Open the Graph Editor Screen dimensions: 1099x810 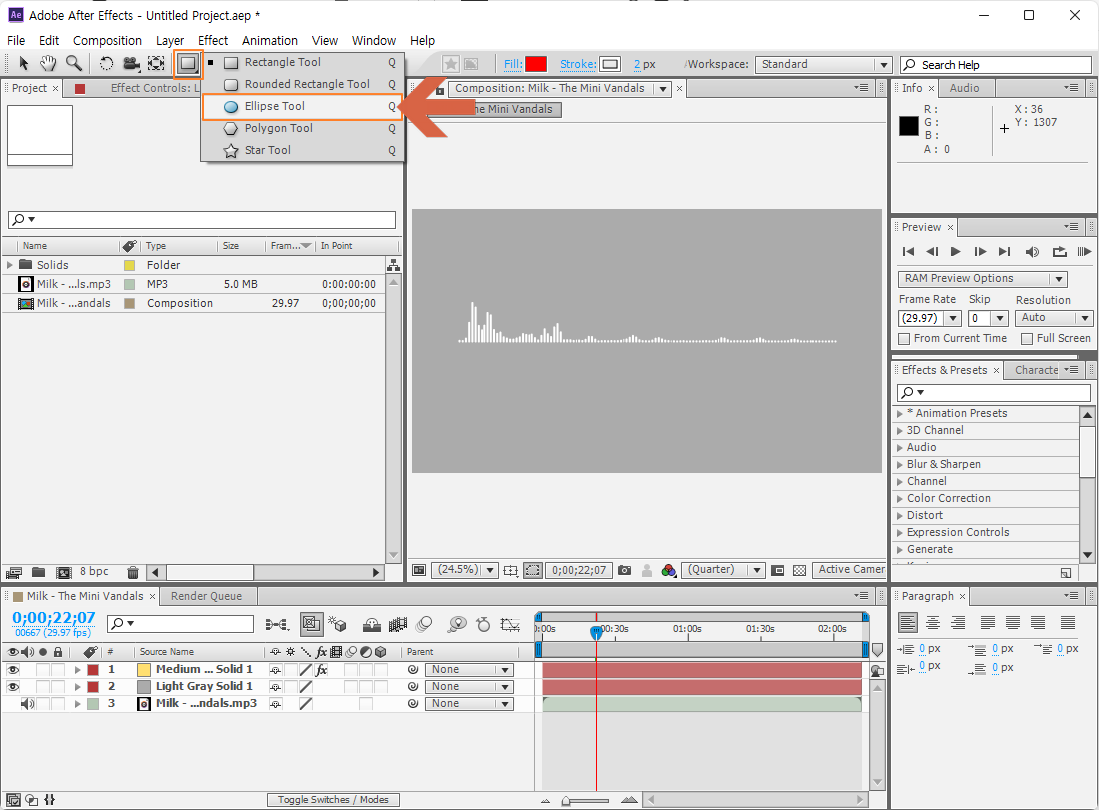[x=510, y=624]
